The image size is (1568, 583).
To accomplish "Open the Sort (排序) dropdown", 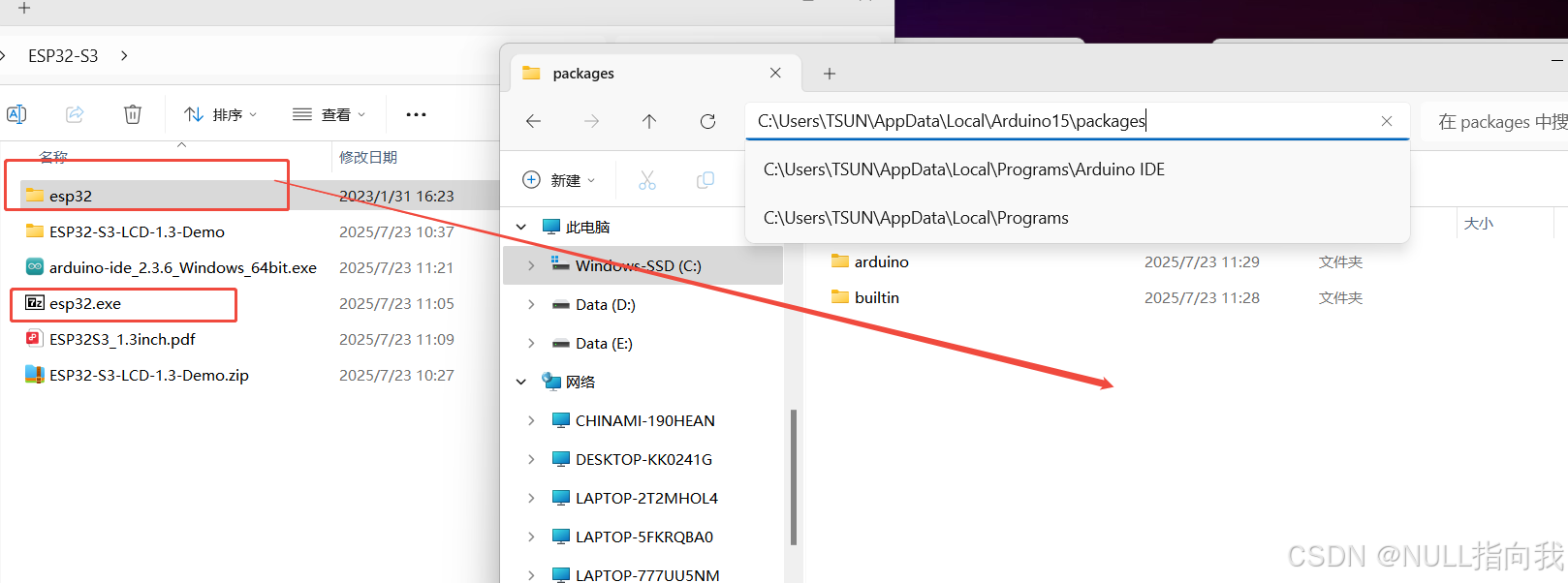I will tap(221, 114).
